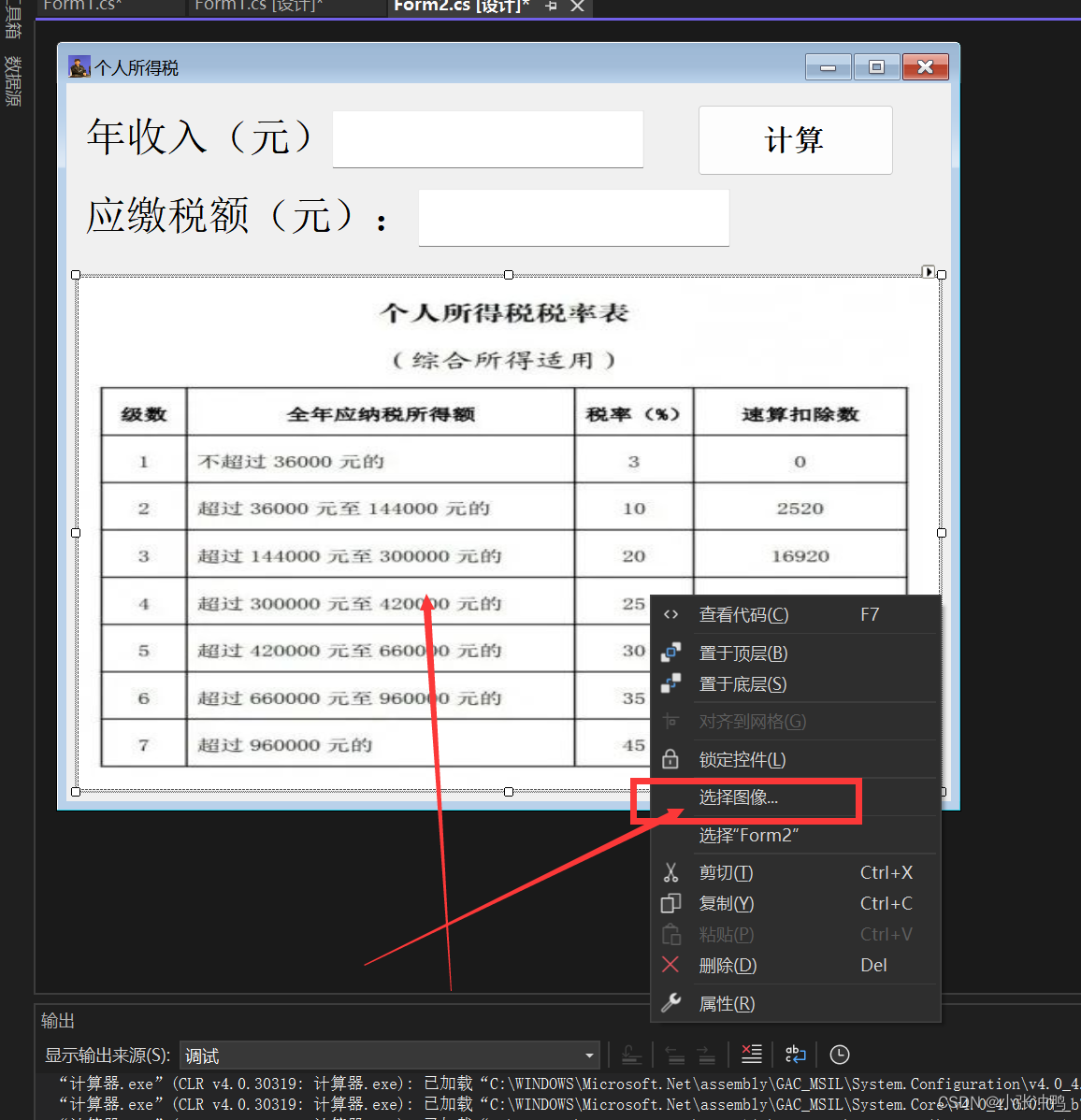Click the 应缴税额（元）： label
This screenshot has height=1120, width=1081.
tap(238, 216)
